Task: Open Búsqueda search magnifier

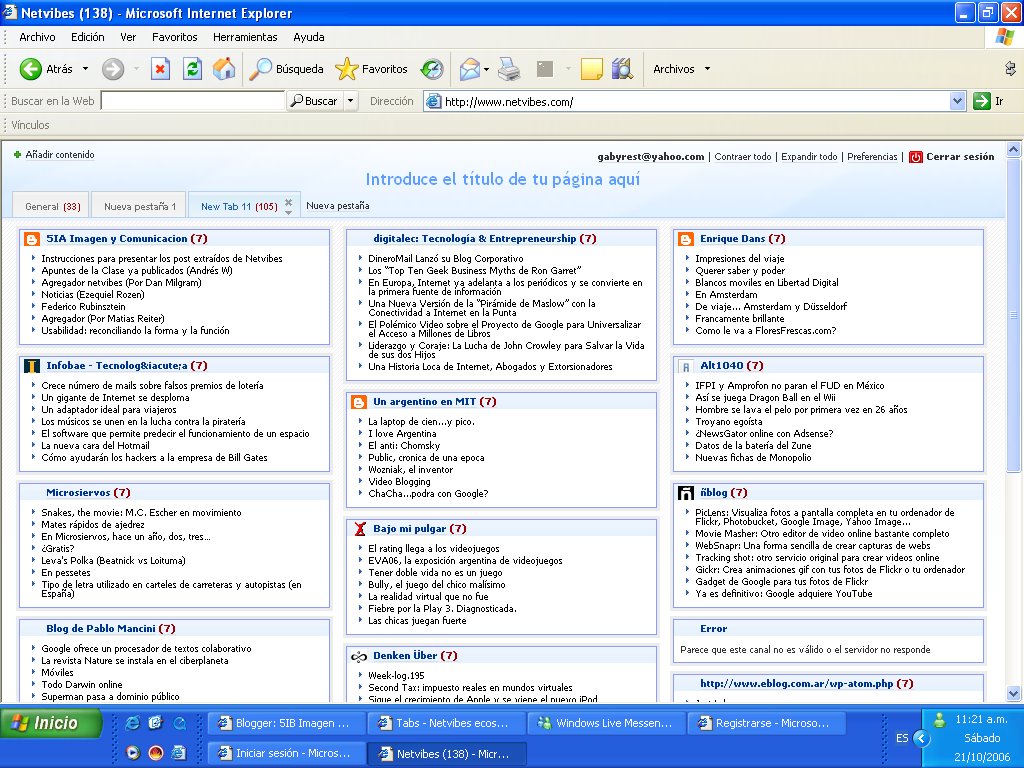Action: (x=261, y=69)
